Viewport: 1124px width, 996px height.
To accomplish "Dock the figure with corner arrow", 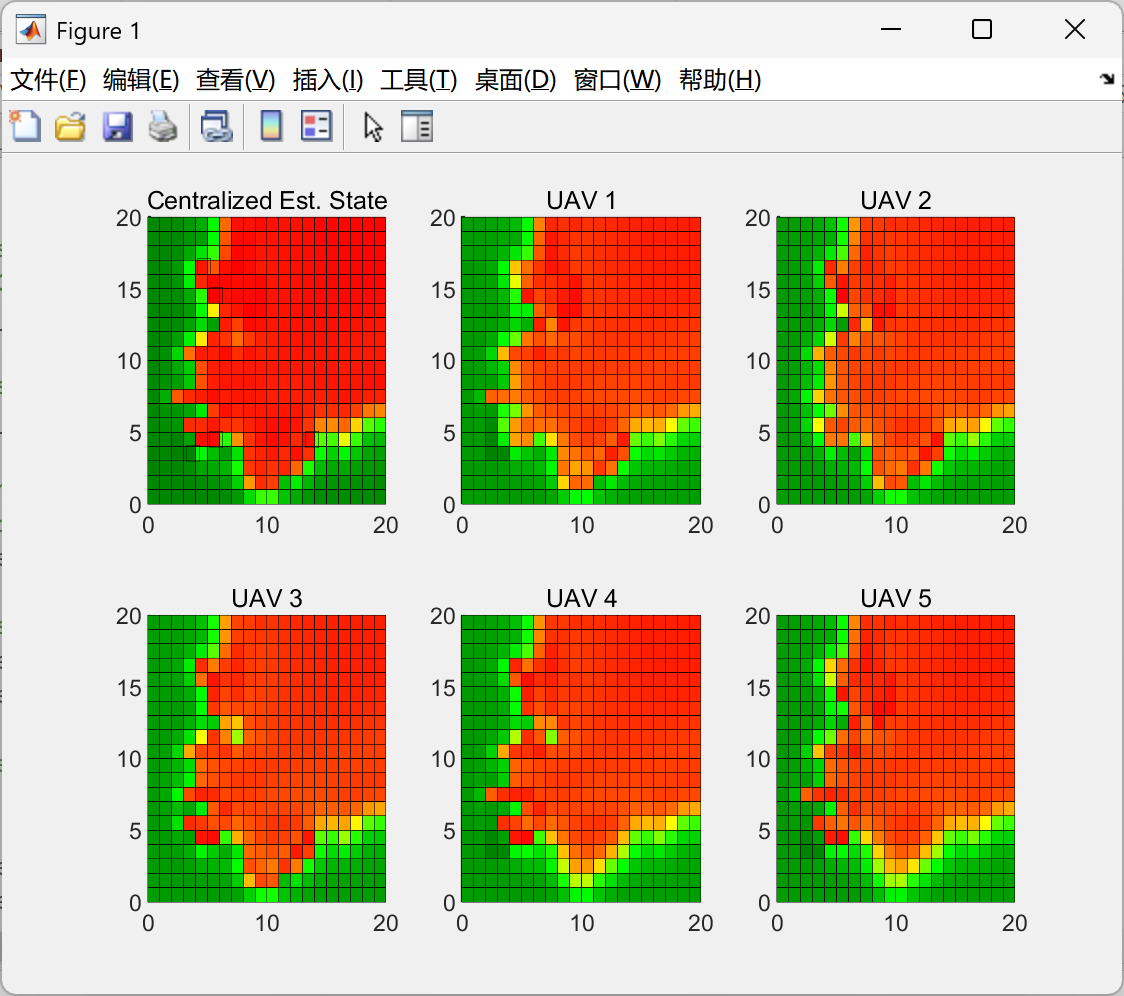I will [1107, 79].
